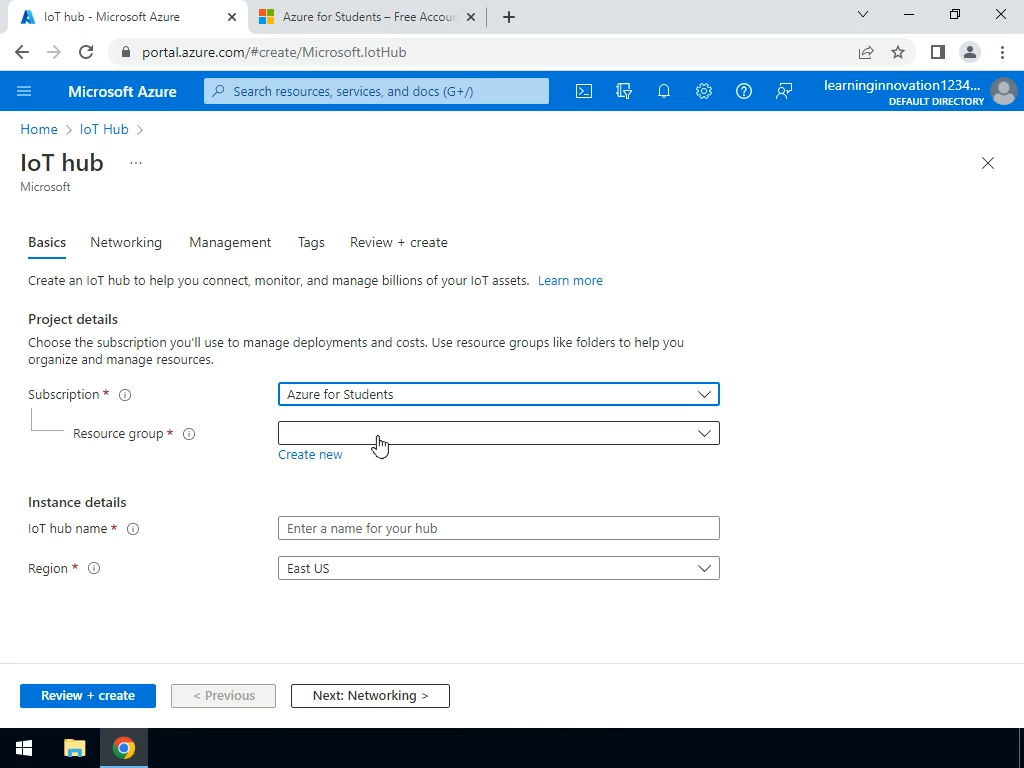Open the Chrome three-dot menu
The image size is (1024, 768).
click(x=1002, y=52)
